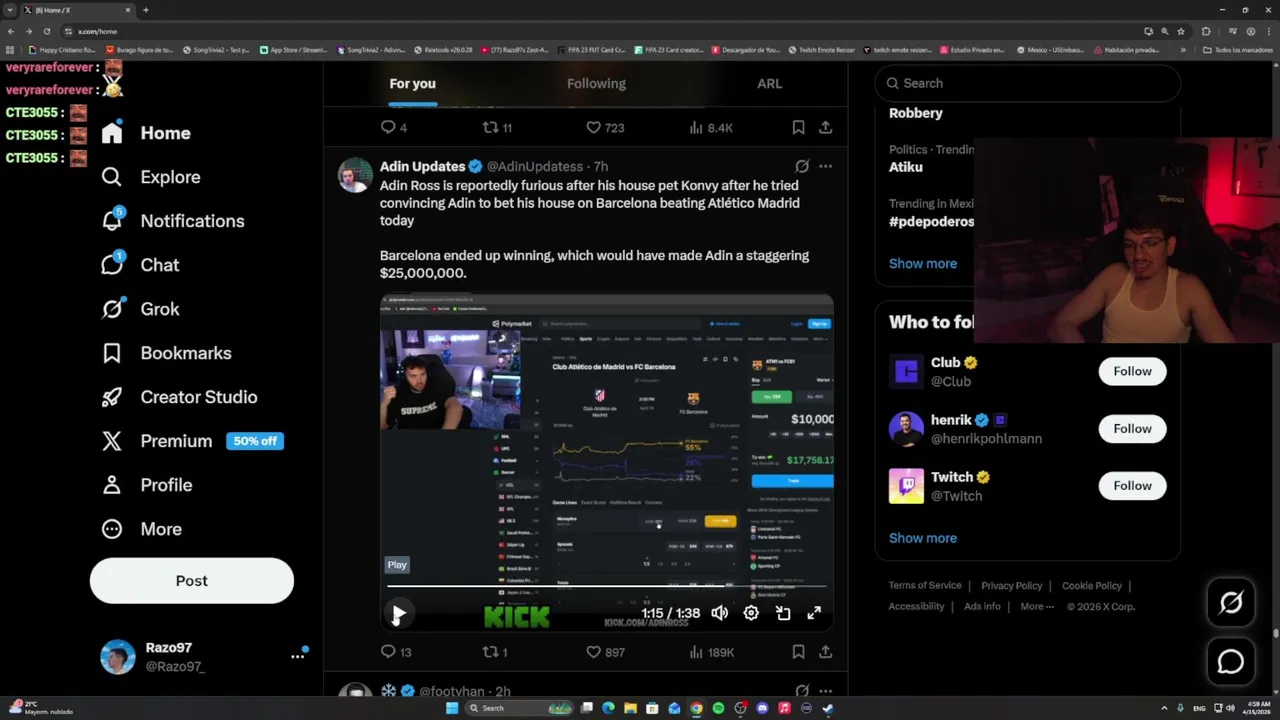1280x720 pixels.
Task: Expand footer More options
Action: point(1036,606)
